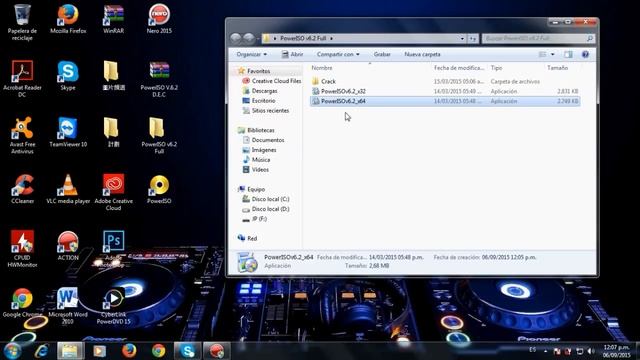Select the Adobe Photoshop desktop icon
640x360 pixels.
tap(113, 249)
